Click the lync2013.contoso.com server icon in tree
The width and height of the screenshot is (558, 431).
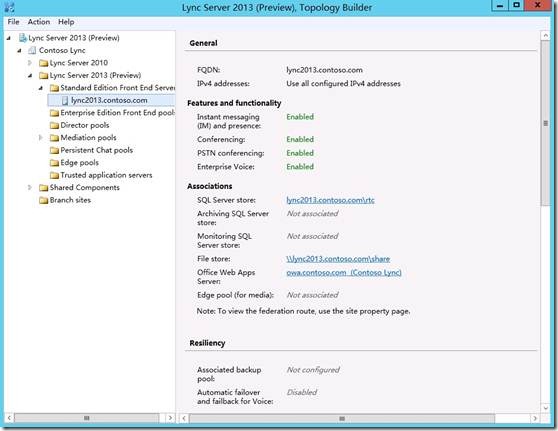pos(65,101)
